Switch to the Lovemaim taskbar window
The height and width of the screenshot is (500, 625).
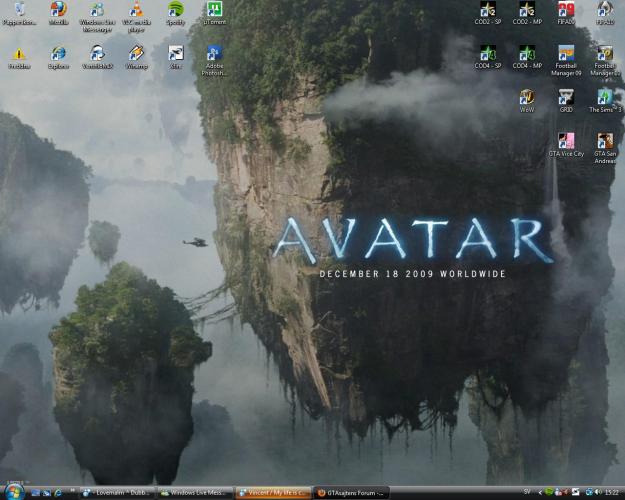coord(118,493)
